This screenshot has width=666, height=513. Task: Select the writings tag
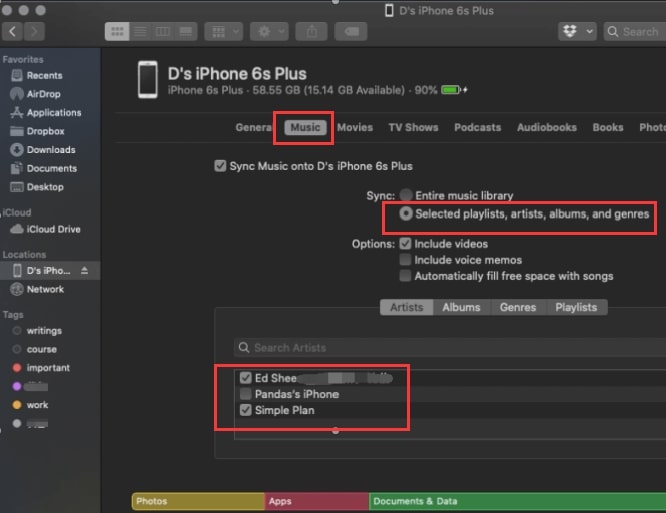44,331
